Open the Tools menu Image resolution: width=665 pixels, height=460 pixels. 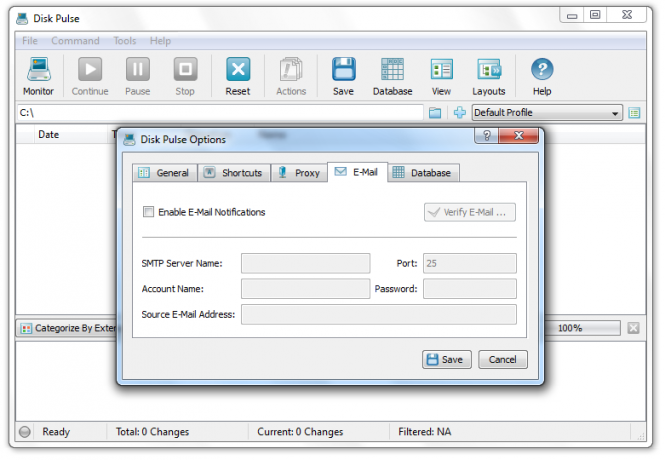pos(125,41)
